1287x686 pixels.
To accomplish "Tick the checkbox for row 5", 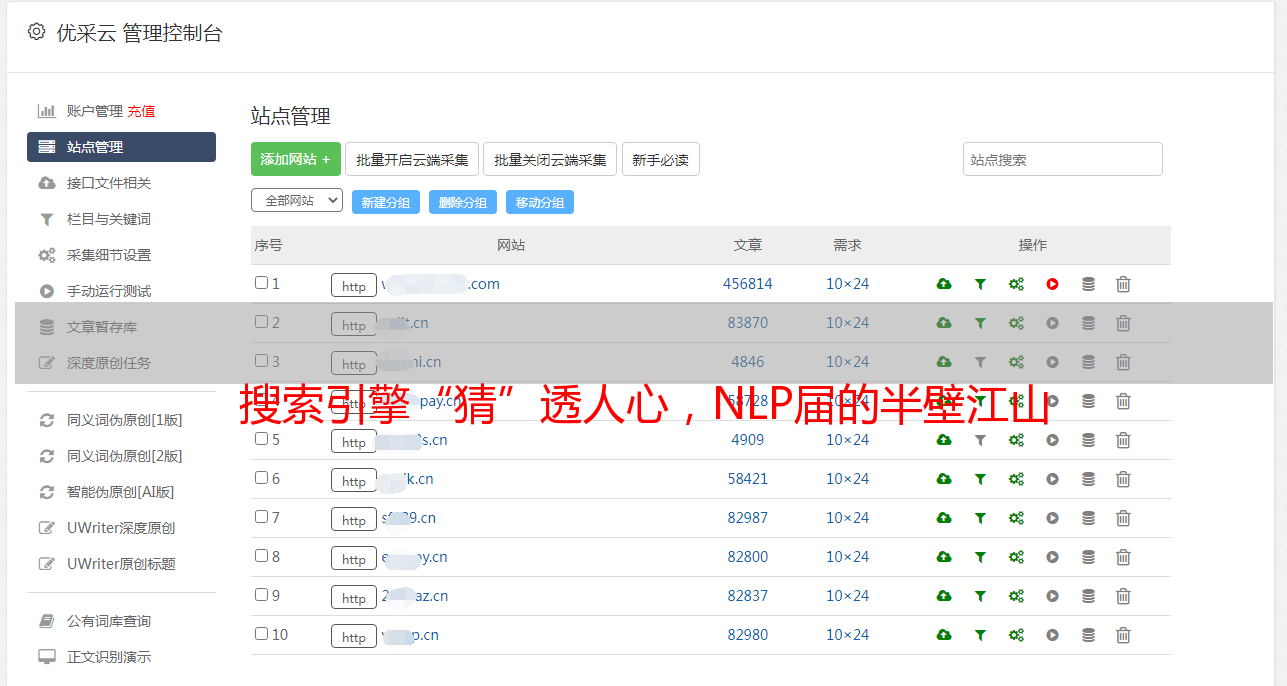I will (261, 439).
